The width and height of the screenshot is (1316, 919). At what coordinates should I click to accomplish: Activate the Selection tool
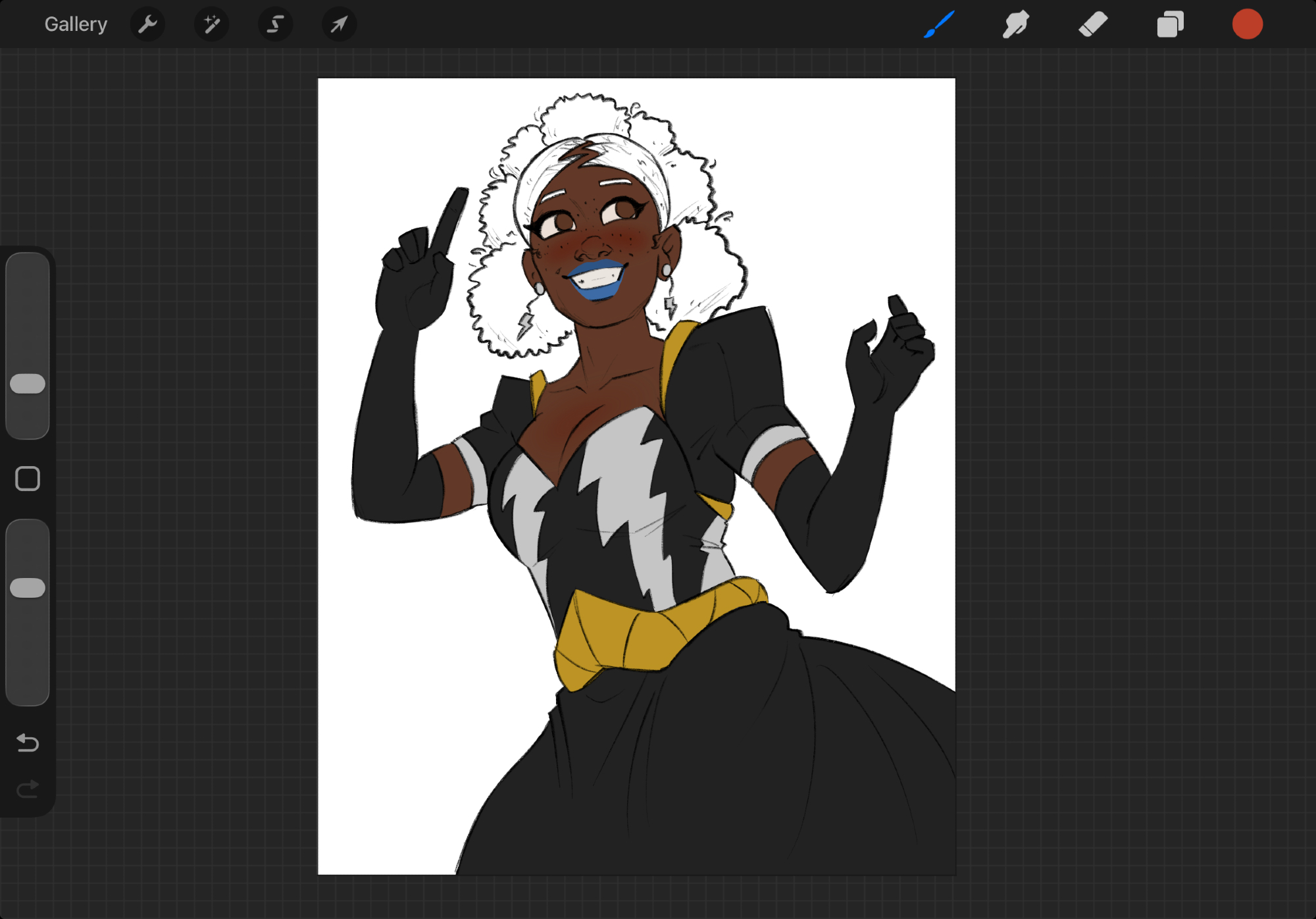click(275, 24)
